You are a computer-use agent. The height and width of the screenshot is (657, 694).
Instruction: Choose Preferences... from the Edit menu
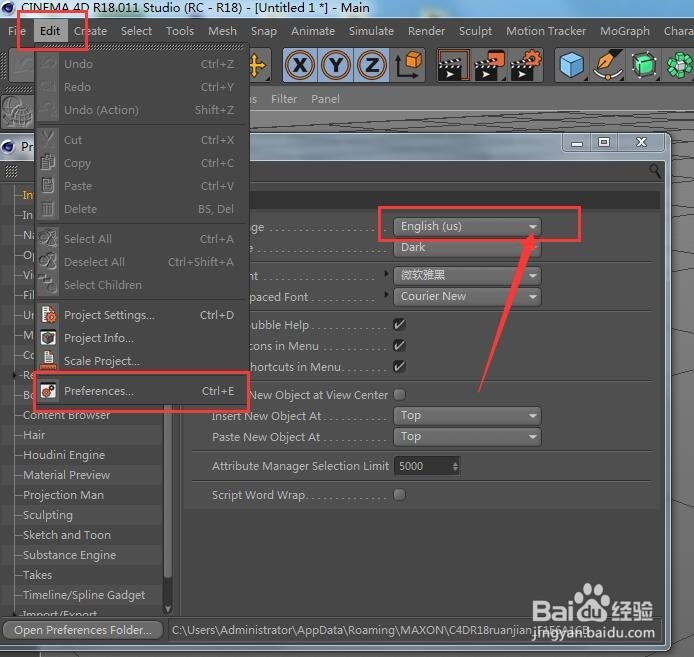tap(142, 391)
